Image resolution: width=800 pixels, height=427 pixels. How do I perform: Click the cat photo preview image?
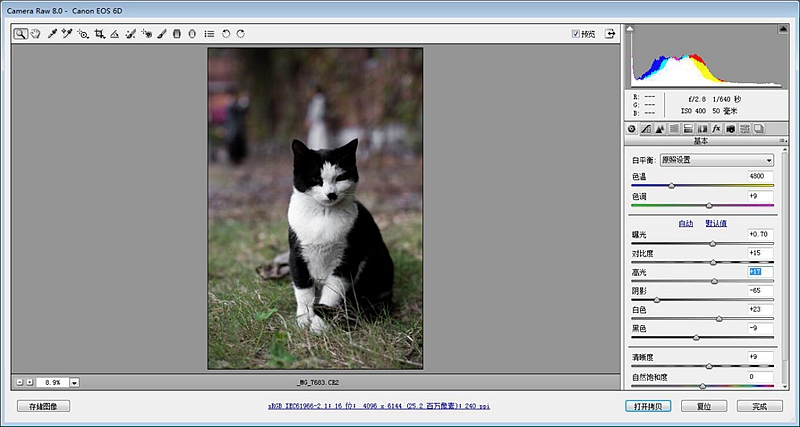tap(315, 208)
